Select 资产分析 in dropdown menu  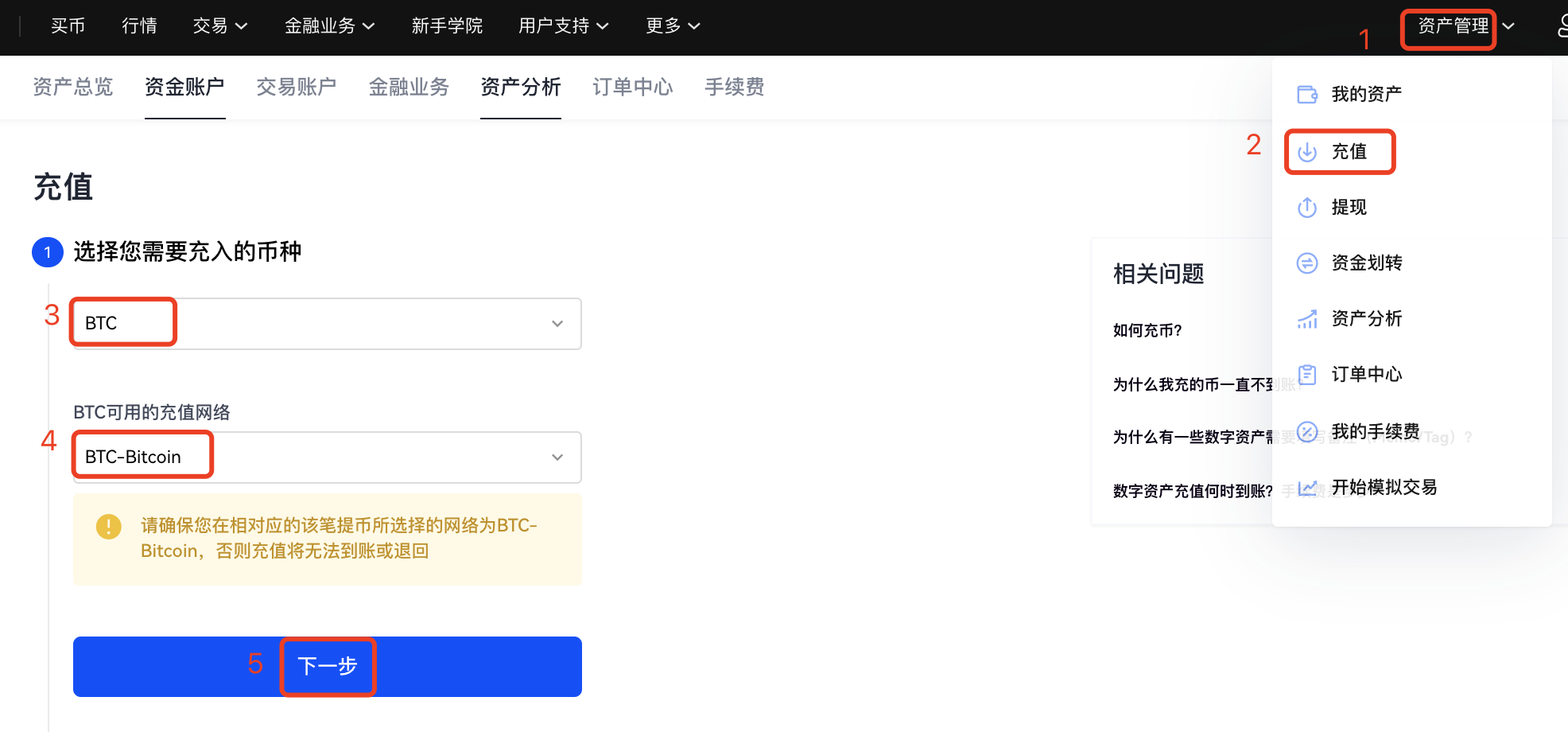pyautogui.click(x=1367, y=318)
